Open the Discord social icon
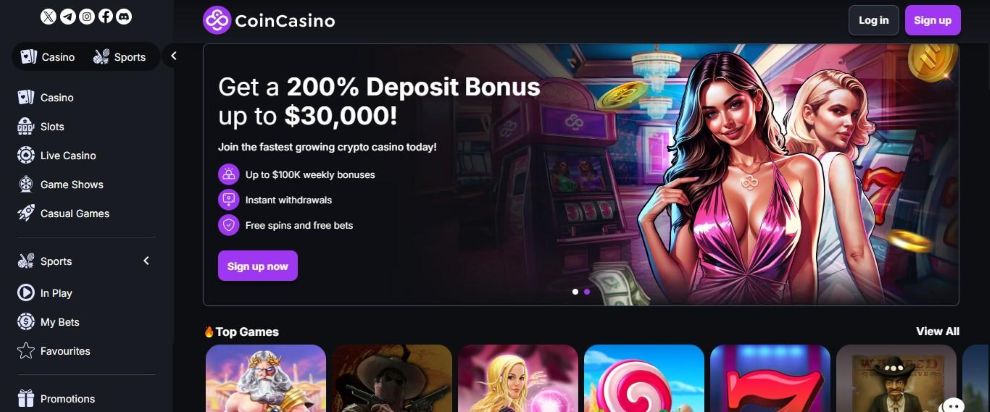 [x=124, y=16]
